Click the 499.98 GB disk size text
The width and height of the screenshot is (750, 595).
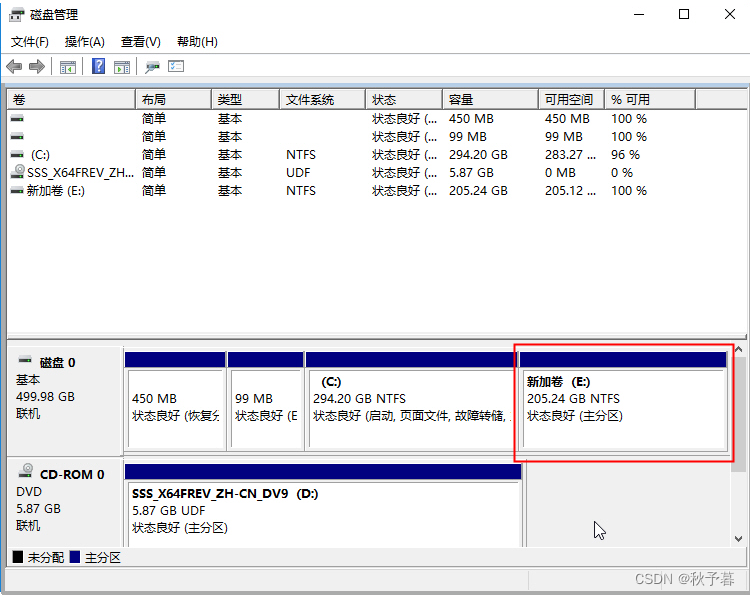[45, 397]
